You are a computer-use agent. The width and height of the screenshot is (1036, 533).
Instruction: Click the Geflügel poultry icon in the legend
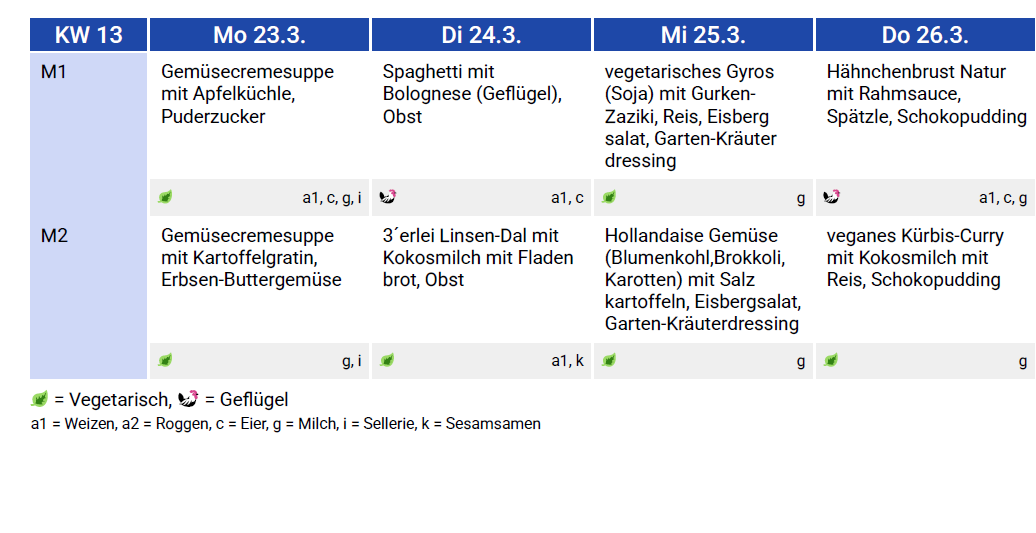point(188,399)
